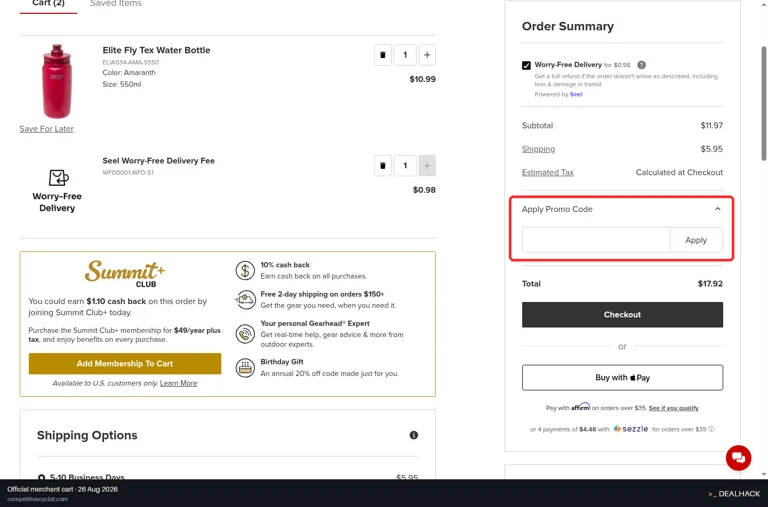Viewport: 768px width, 507px height.
Task: Click Save For Later under the bottle
Action: tap(47, 129)
